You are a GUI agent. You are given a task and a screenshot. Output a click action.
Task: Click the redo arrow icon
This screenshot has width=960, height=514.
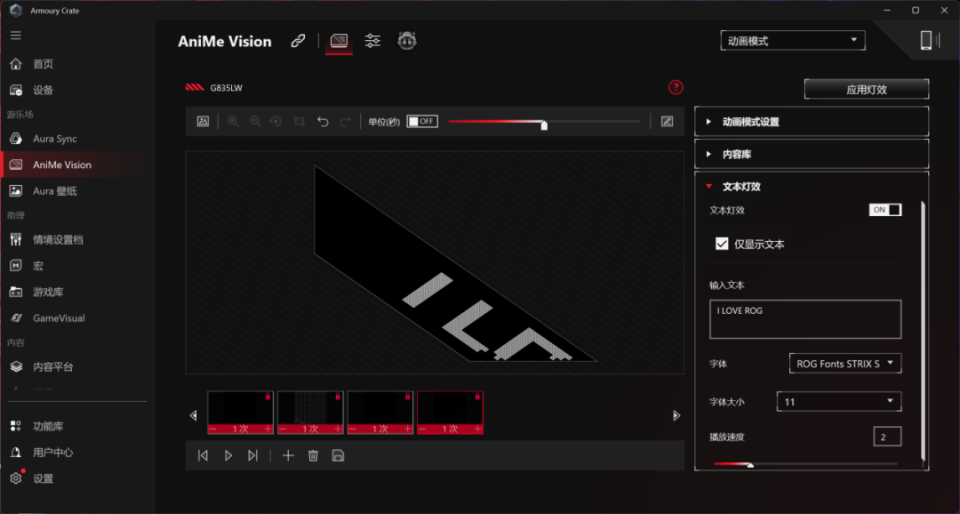coord(345,121)
